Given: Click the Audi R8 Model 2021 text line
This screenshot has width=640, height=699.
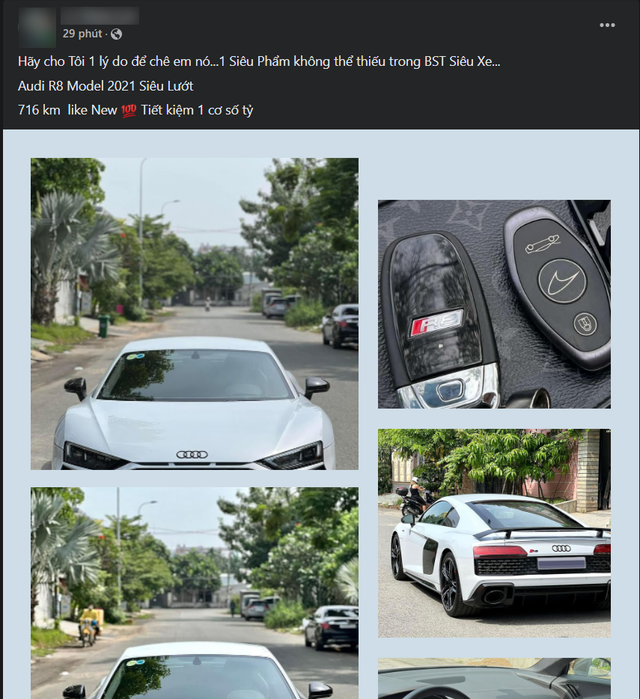Looking at the screenshot, I should pyautogui.click(x=106, y=86).
